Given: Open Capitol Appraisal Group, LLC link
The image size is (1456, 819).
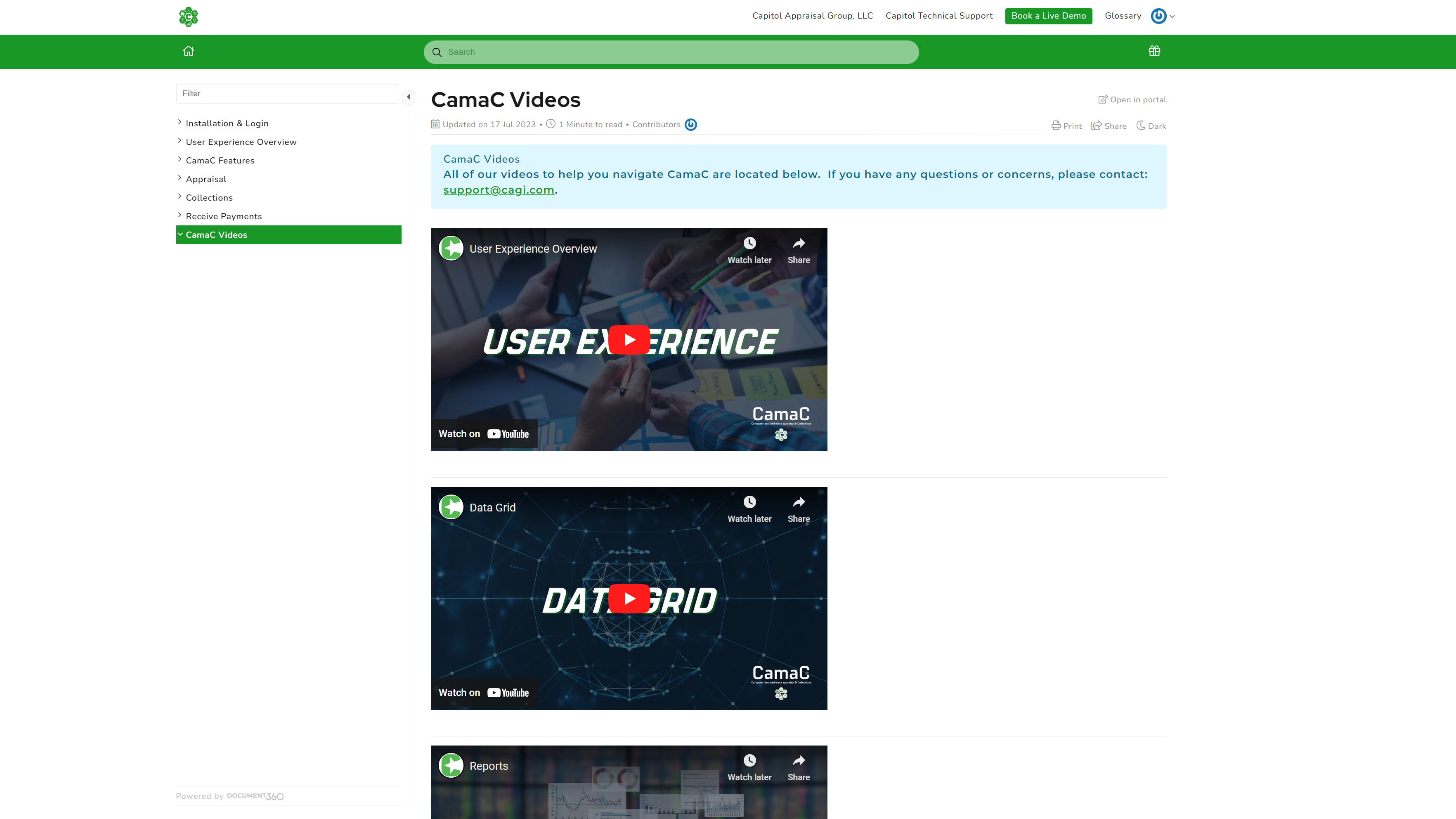Looking at the screenshot, I should [x=812, y=16].
